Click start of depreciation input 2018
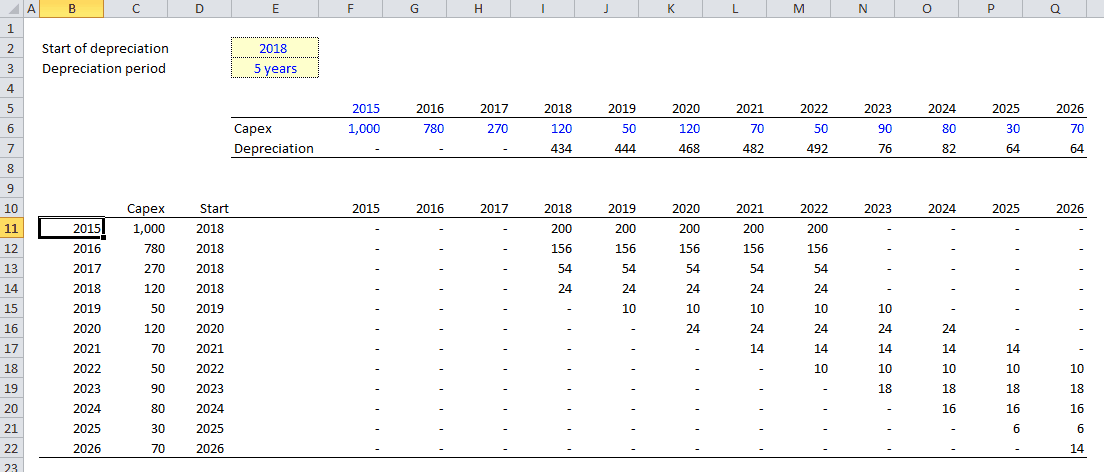Image resolution: width=1104 pixels, height=472 pixels. pos(275,49)
